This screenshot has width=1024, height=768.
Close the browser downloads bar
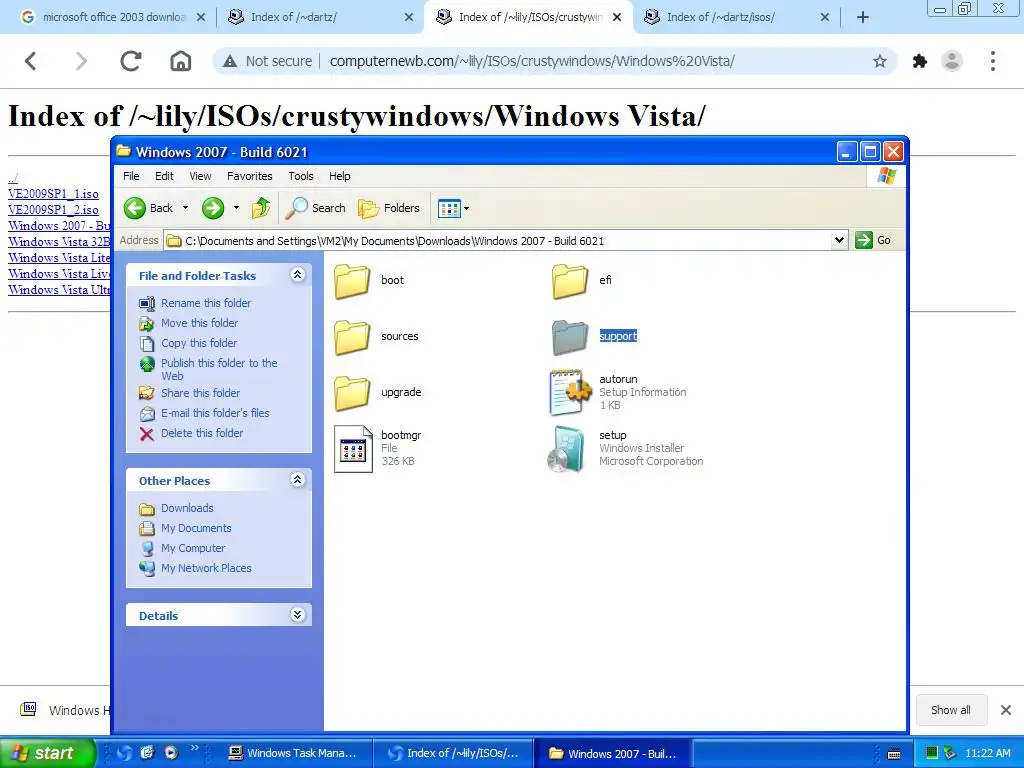coord(1006,710)
